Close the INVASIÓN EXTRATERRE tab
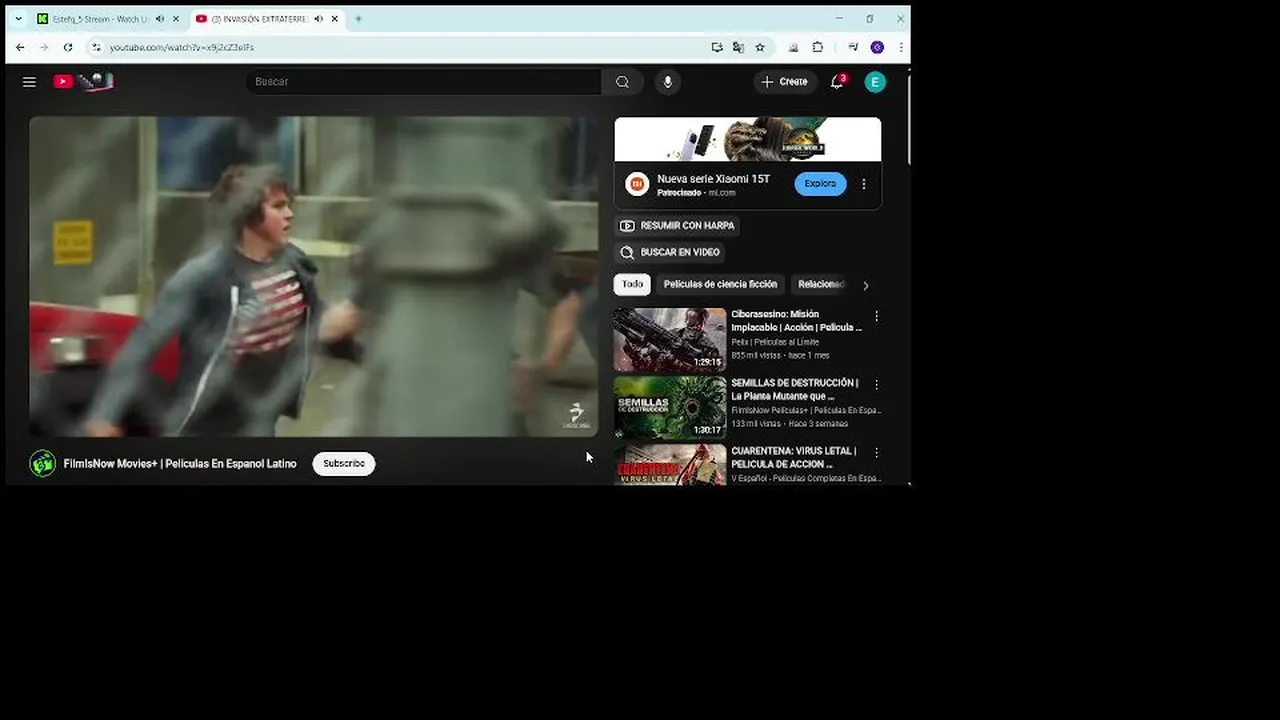Image resolution: width=1280 pixels, height=720 pixels. coord(335,19)
